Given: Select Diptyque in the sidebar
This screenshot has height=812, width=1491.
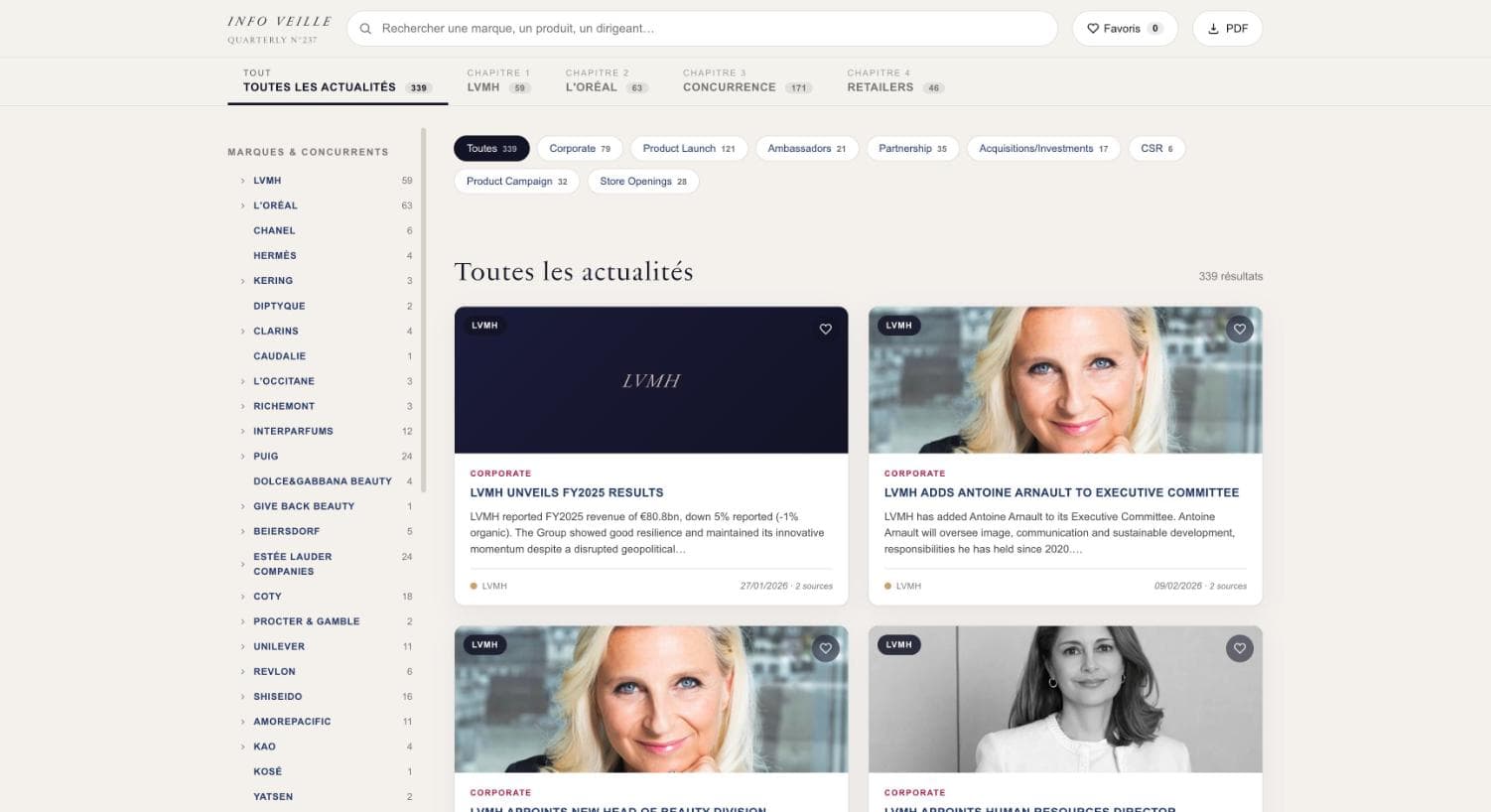Looking at the screenshot, I should [x=279, y=306].
